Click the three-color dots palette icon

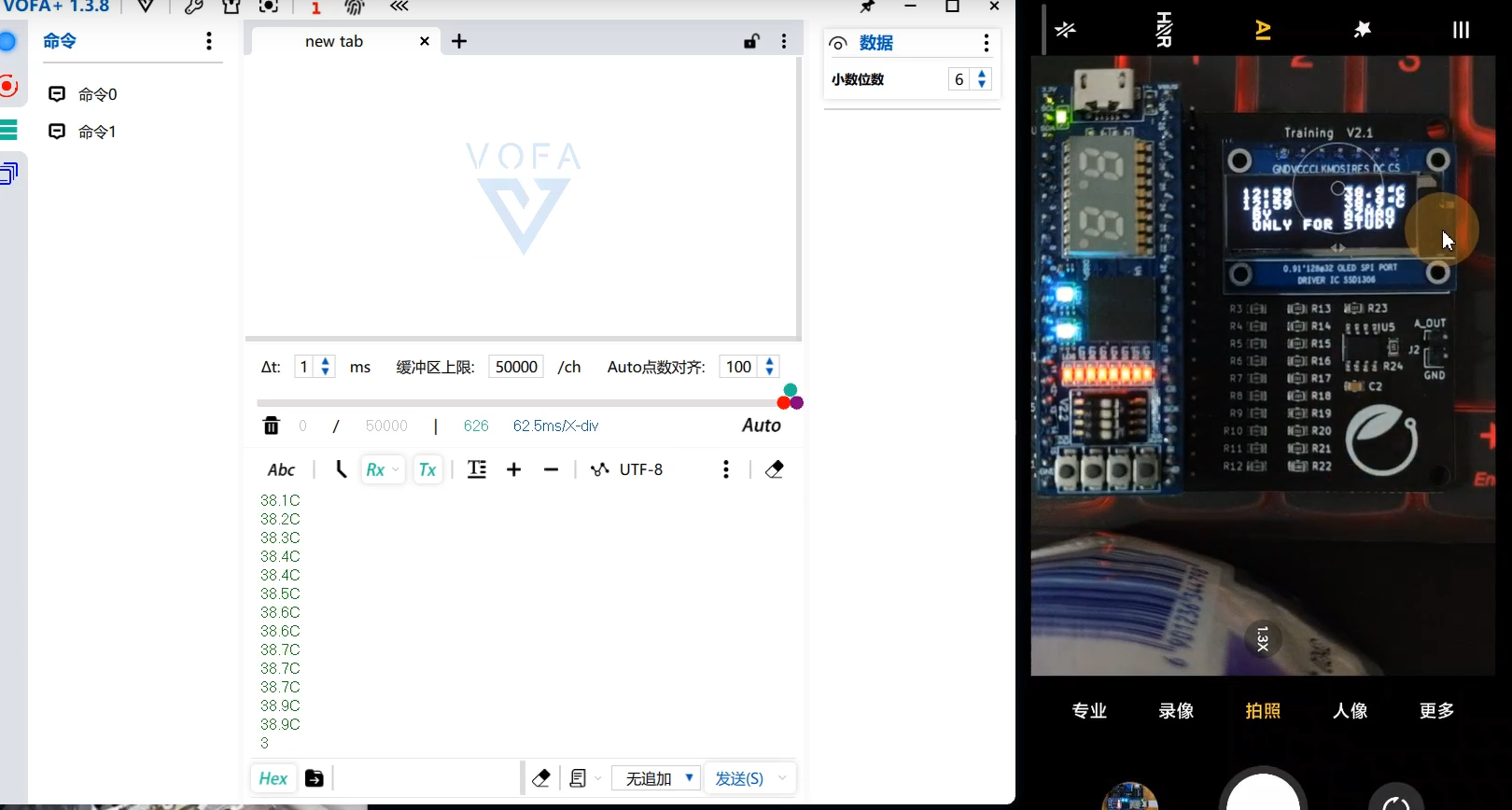(x=790, y=397)
